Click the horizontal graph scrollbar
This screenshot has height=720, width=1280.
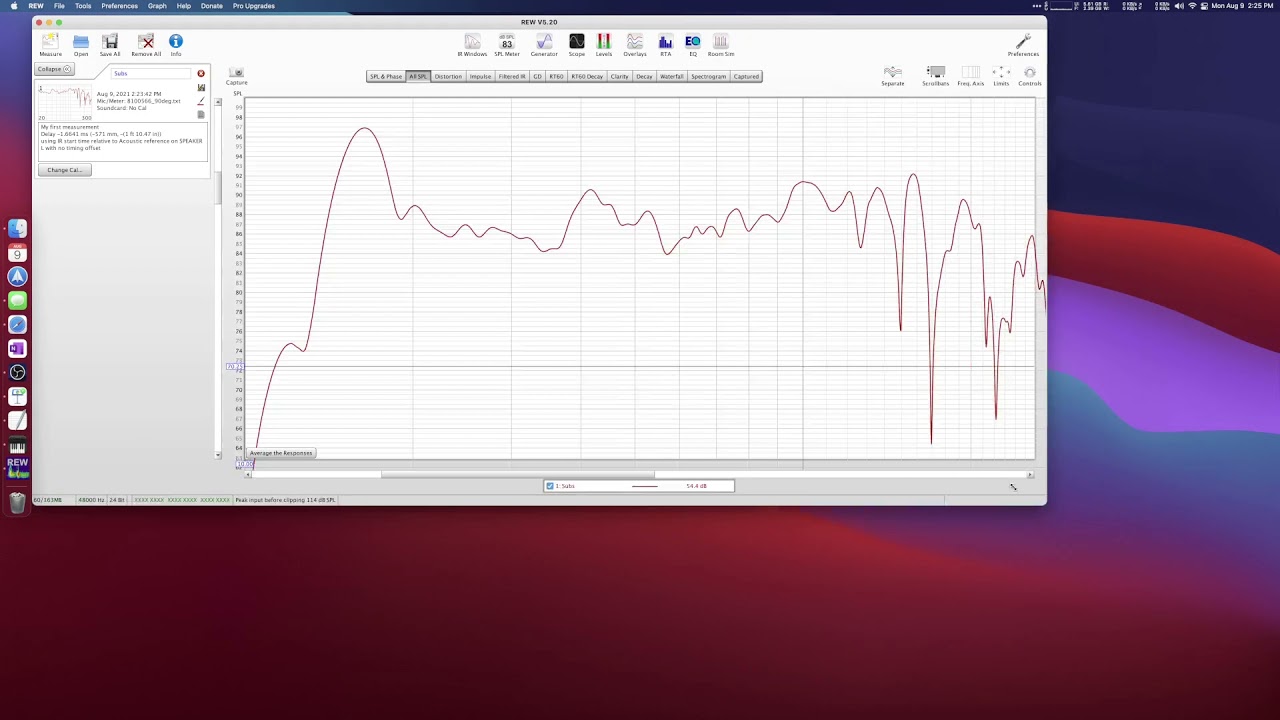click(518, 475)
